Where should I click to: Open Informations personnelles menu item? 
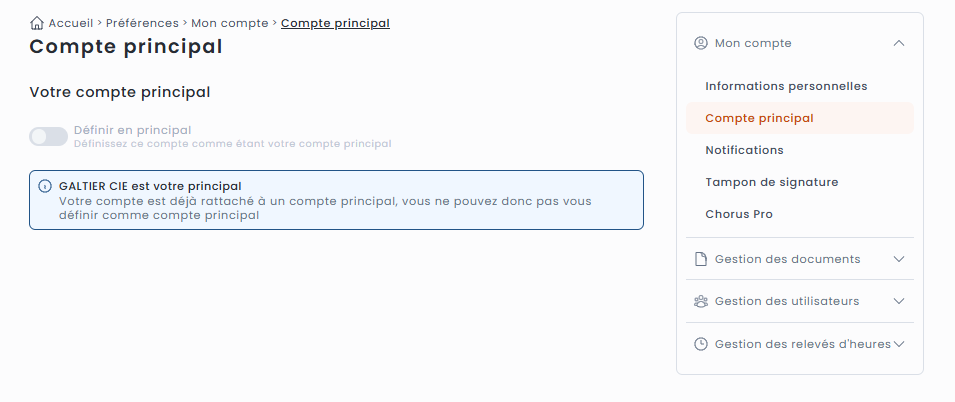pos(786,86)
